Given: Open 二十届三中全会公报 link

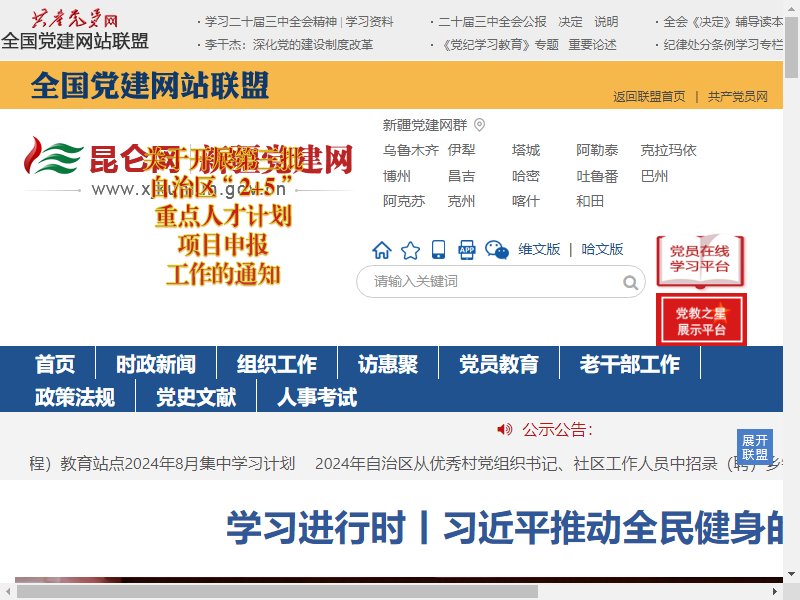Looking at the screenshot, I should 492,22.
